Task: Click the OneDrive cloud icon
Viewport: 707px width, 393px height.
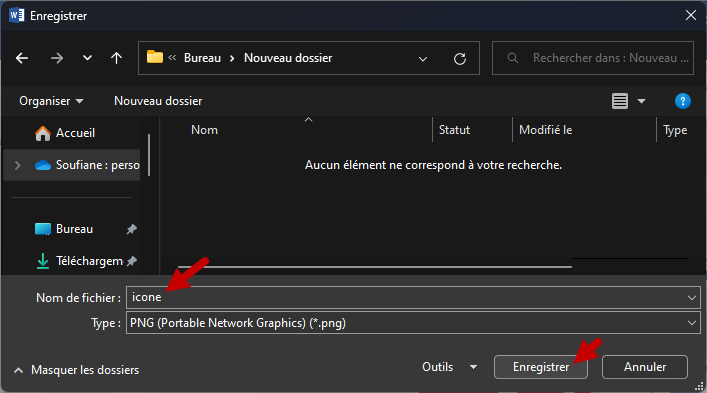Action: (43, 165)
